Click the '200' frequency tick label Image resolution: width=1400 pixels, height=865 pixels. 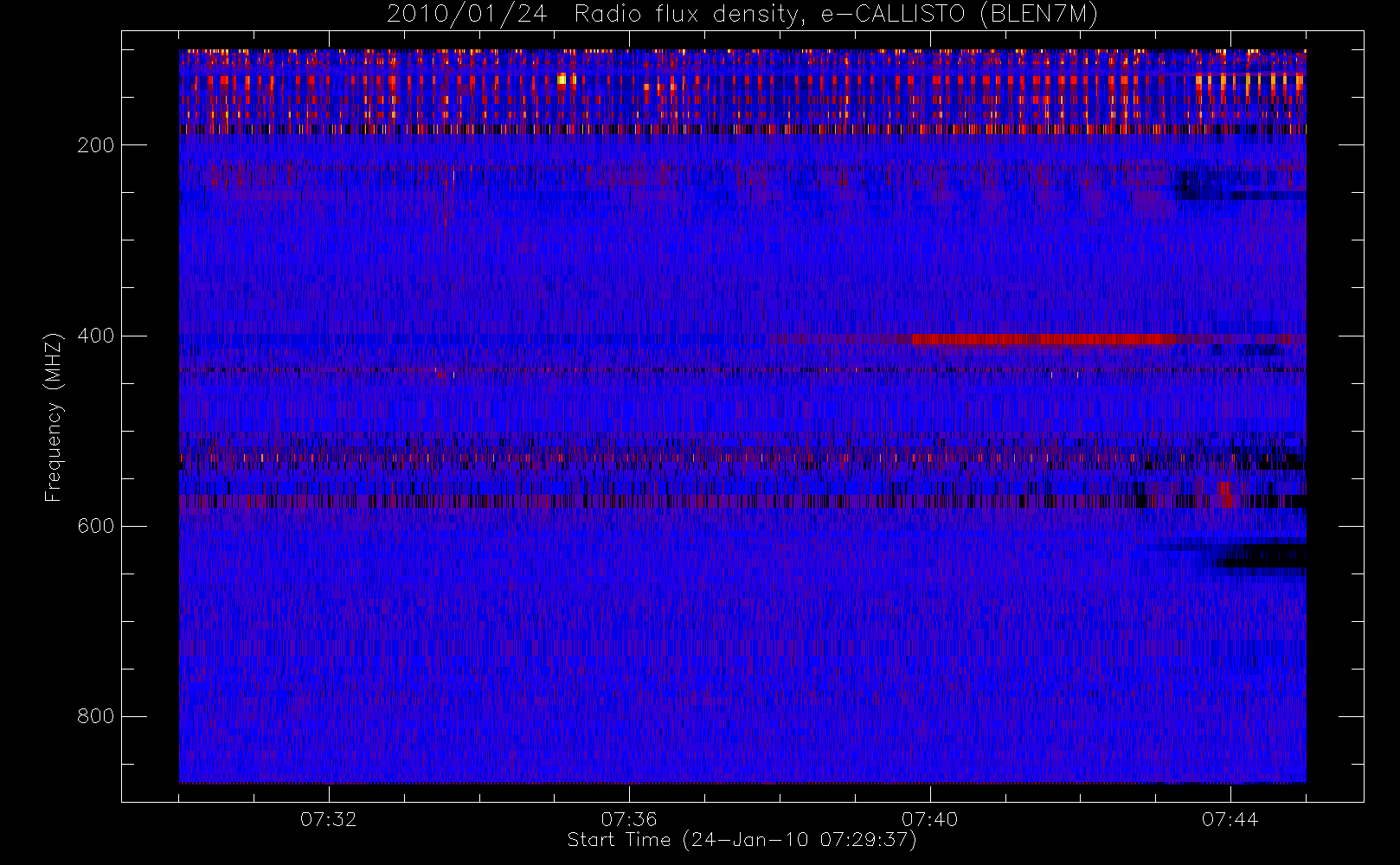click(x=96, y=145)
